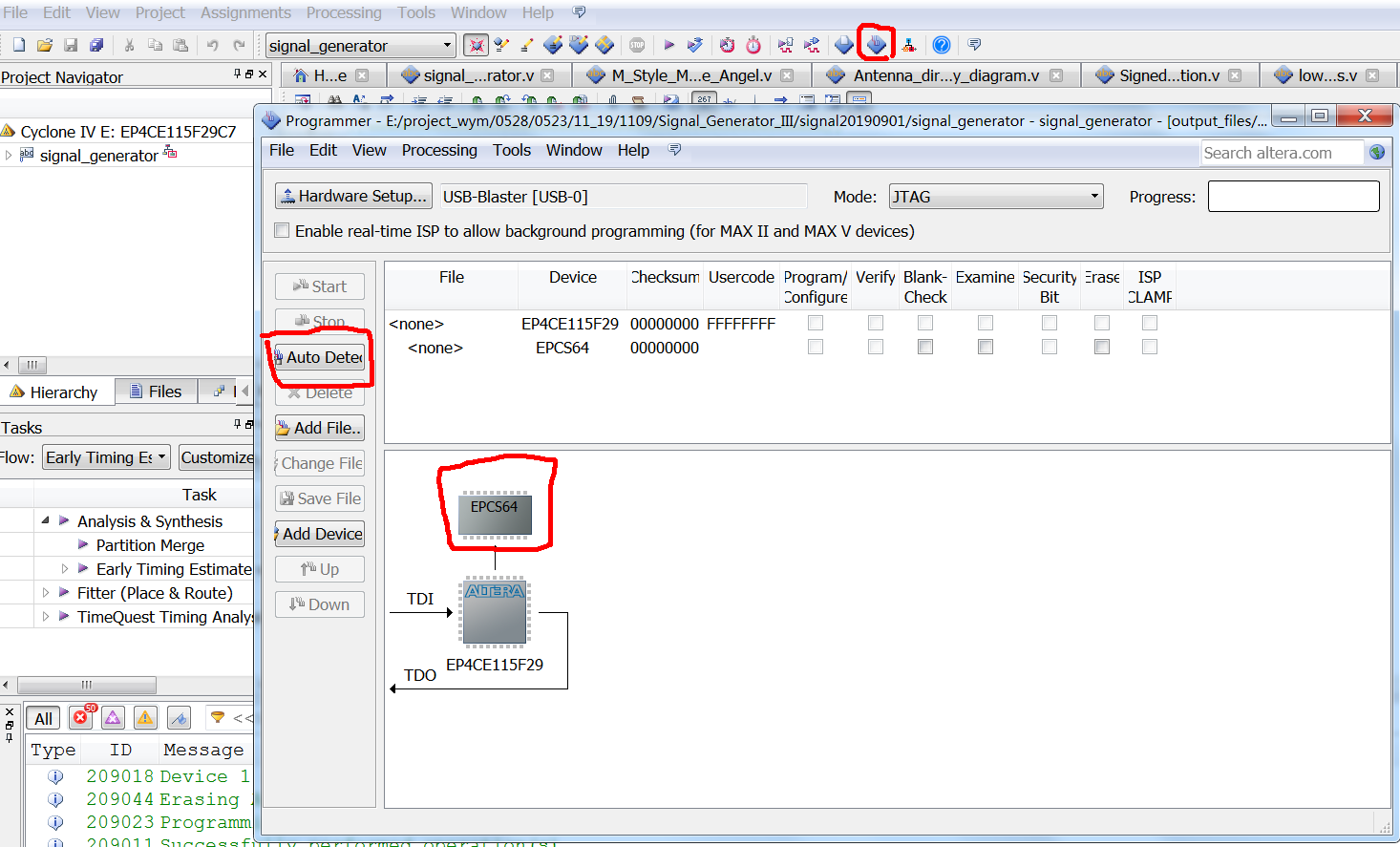Image resolution: width=1400 pixels, height=847 pixels.
Task: Open the Programmer tool icon in toolbar
Action: click(876, 44)
